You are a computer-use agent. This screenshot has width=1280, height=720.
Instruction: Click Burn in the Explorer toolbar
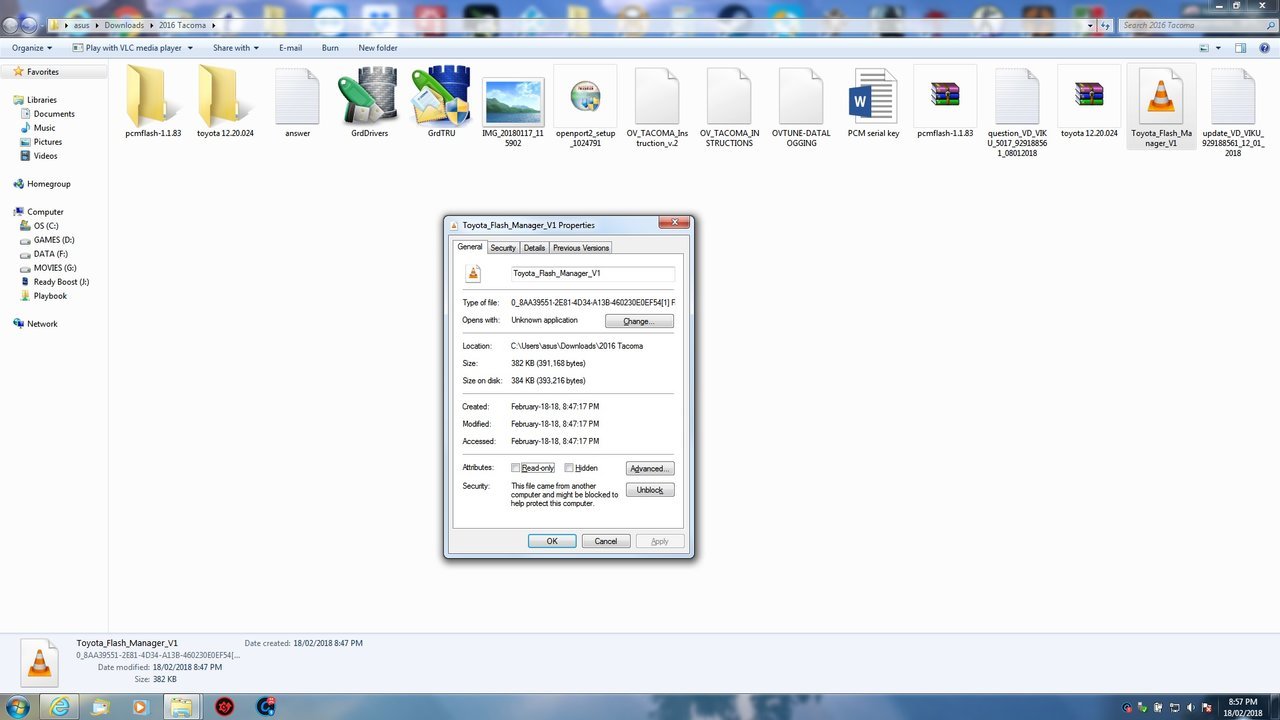click(x=330, y=48)
